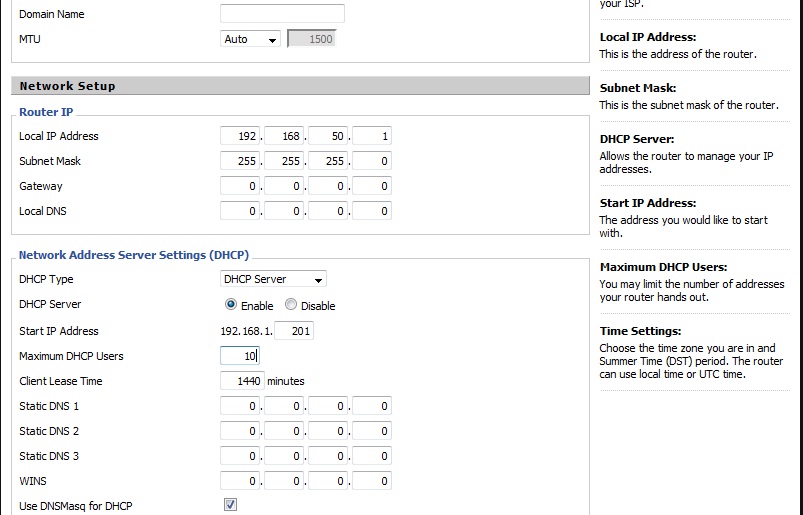Click Gateway second octet field

click(284, 186)
